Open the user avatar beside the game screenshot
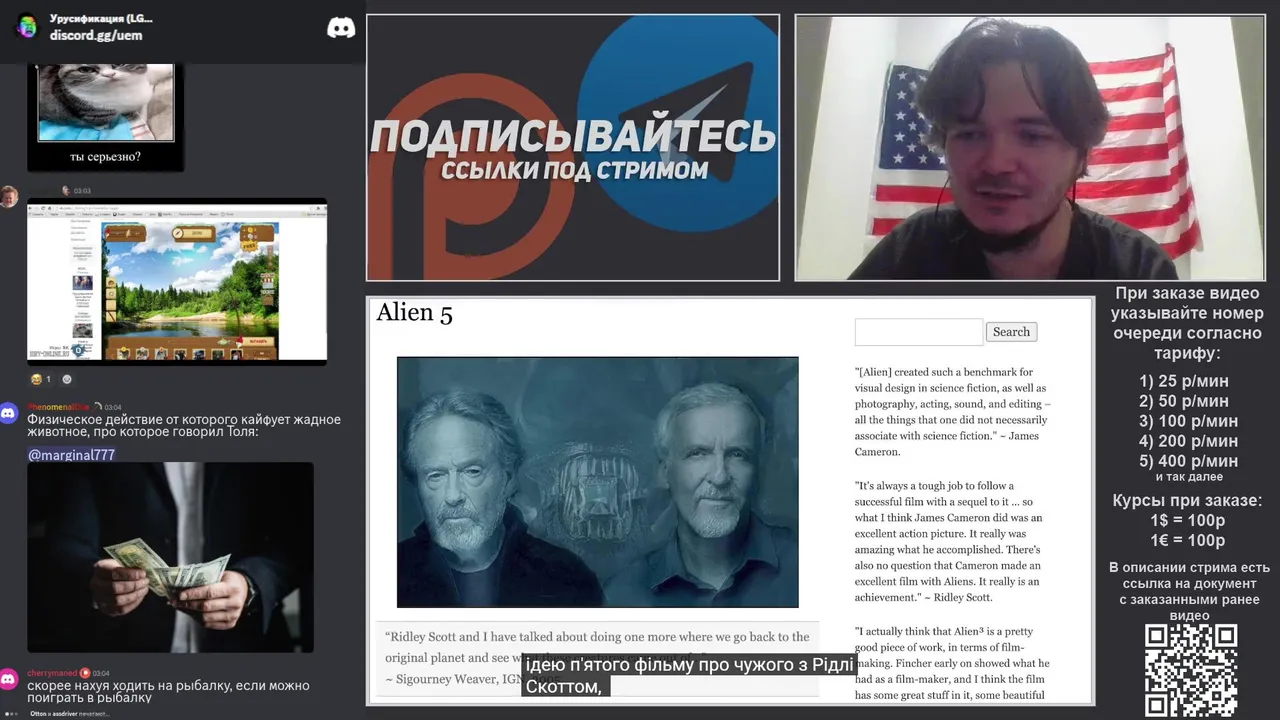 (9, 196)
